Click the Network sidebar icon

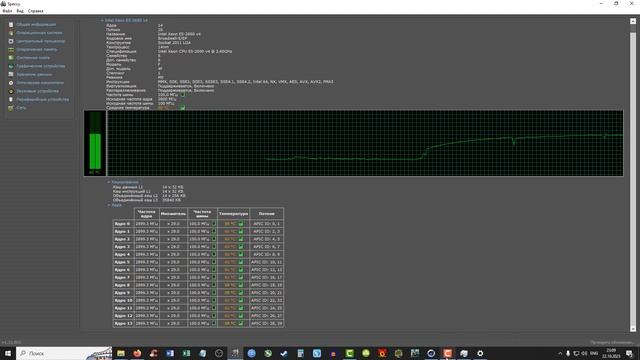[11, 108]
